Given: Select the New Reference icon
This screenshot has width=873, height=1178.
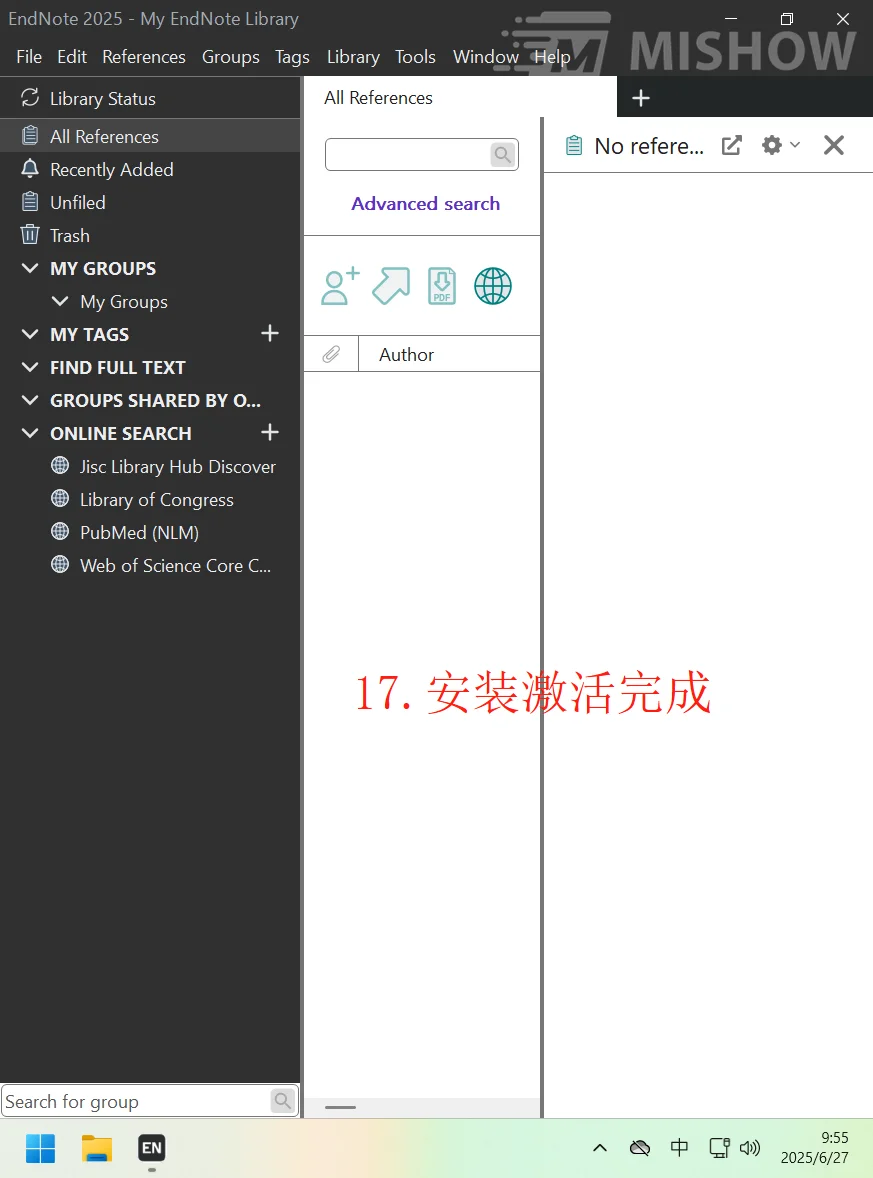Looking at the screenshot, I should (x=339, y=286).
